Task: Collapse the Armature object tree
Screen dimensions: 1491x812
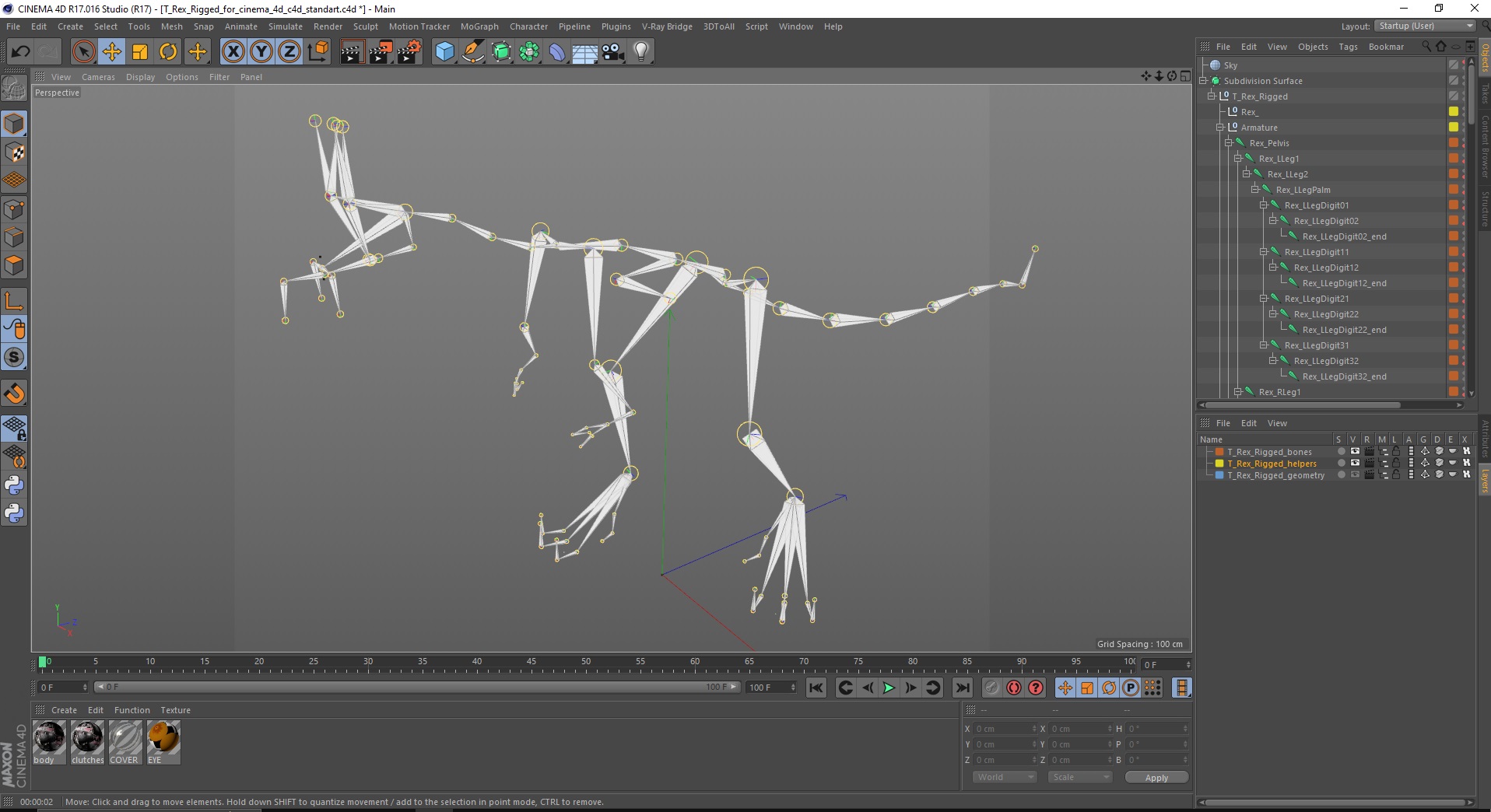Action: (x=1220, y=128)
